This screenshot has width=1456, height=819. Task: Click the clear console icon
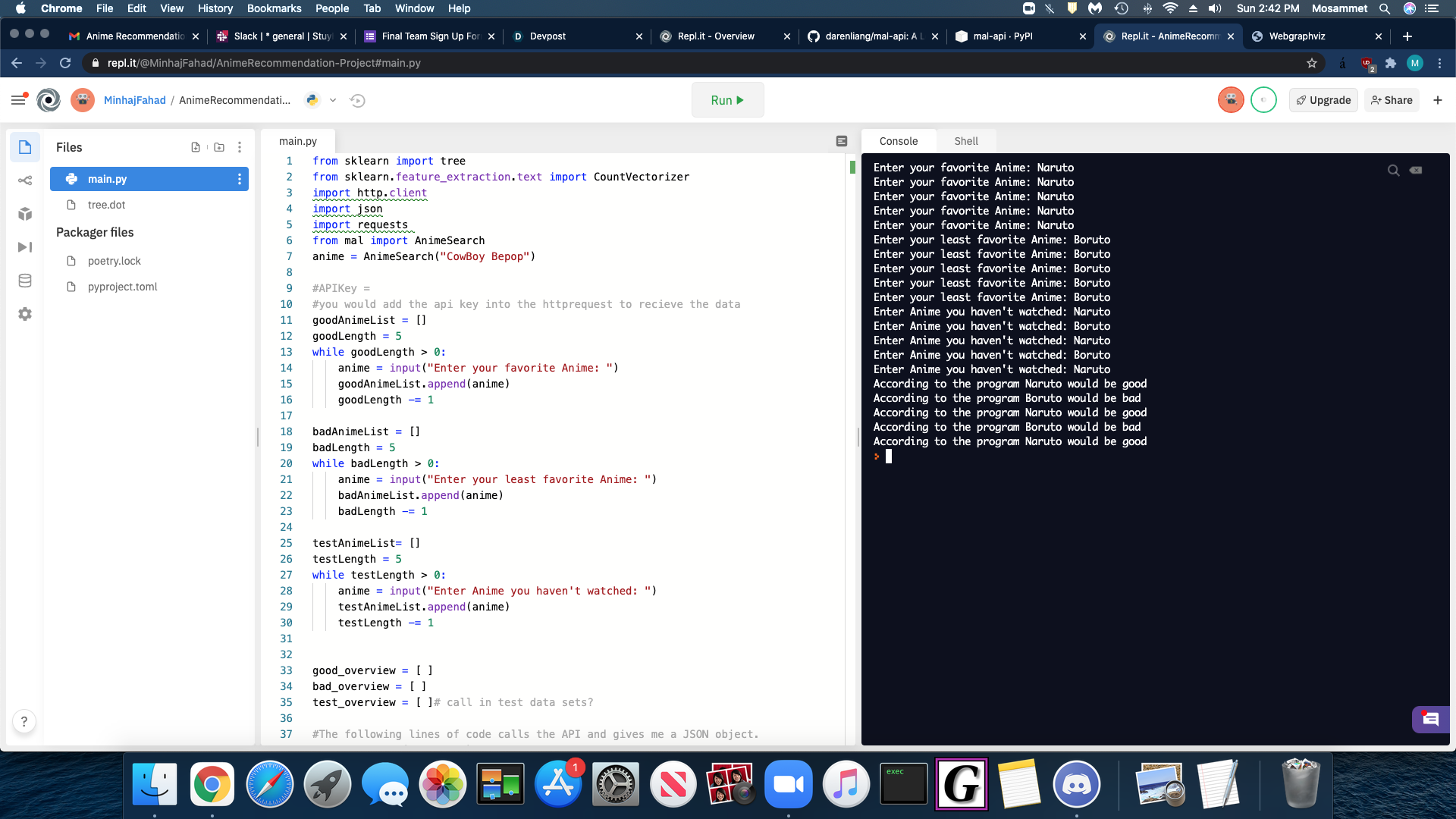(1416, 170)
